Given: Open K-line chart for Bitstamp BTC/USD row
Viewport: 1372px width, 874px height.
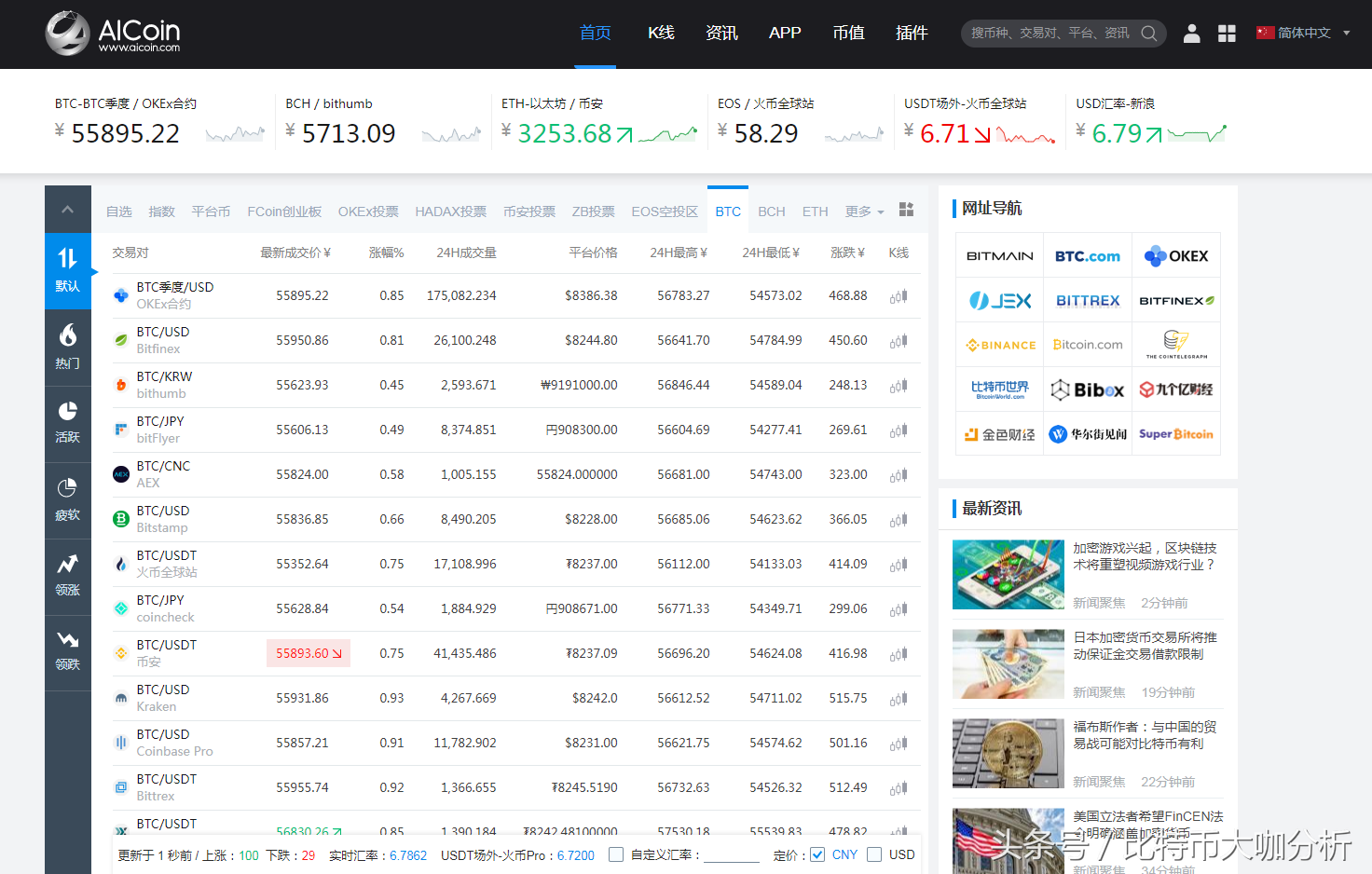Looking at the screenshot, I should coord(899,520).
